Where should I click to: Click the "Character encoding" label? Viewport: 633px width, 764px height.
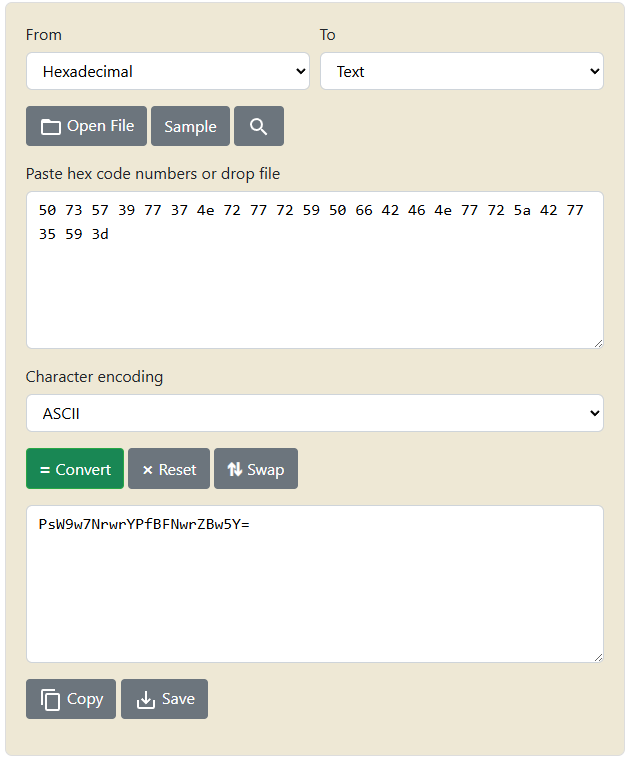[x=94, y=377]
